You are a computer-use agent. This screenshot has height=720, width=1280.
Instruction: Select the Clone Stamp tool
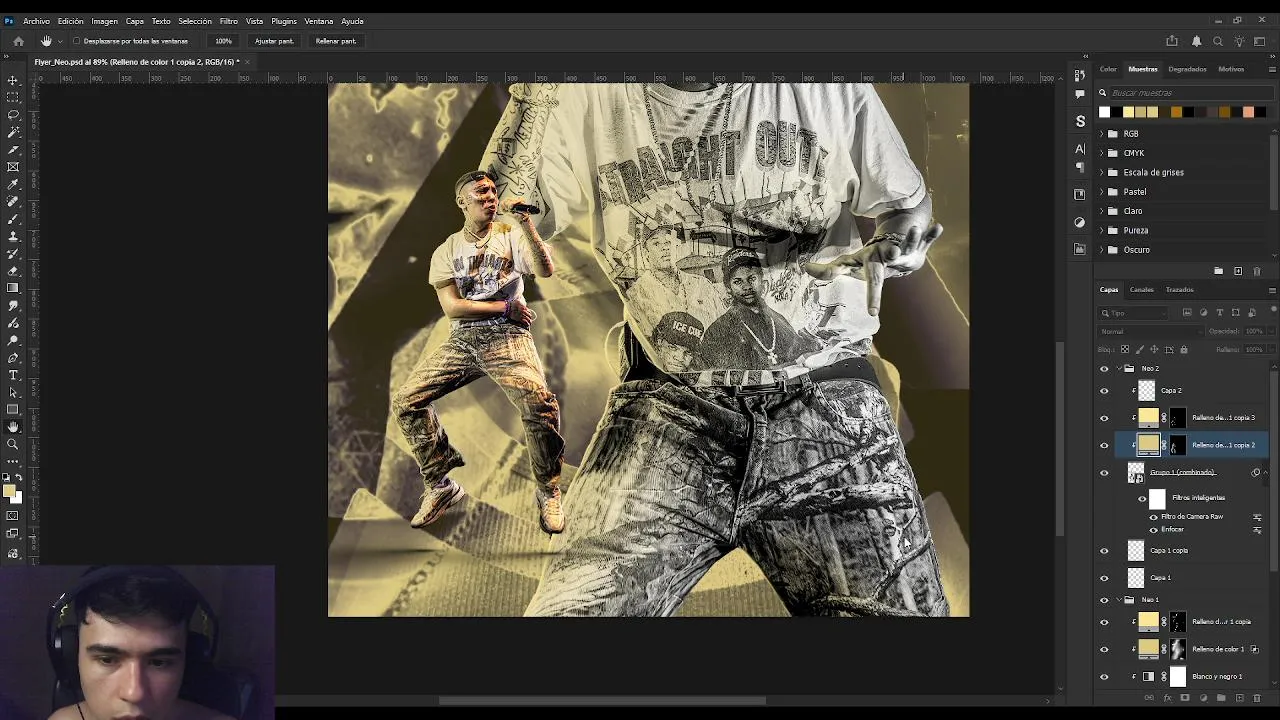coord(13,236)
